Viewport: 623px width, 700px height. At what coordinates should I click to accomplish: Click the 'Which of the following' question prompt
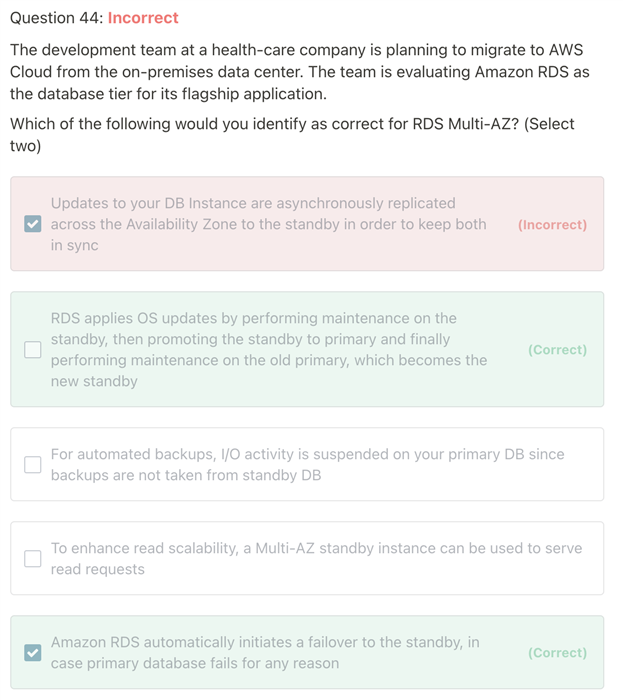(292, 134)
